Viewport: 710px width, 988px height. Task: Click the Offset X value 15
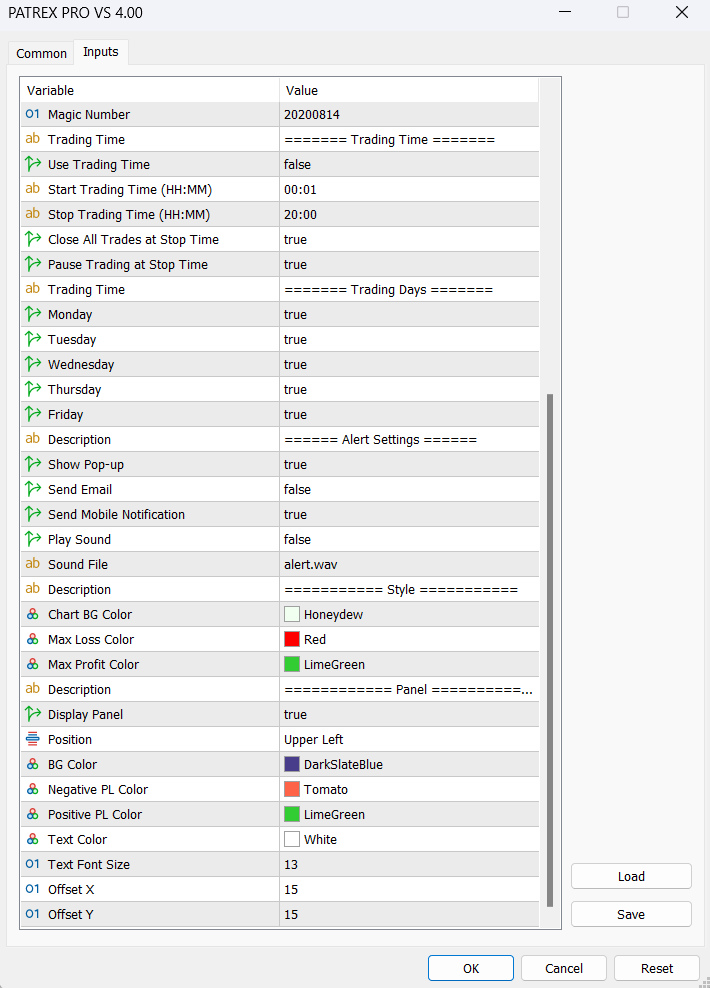[409, 890]
